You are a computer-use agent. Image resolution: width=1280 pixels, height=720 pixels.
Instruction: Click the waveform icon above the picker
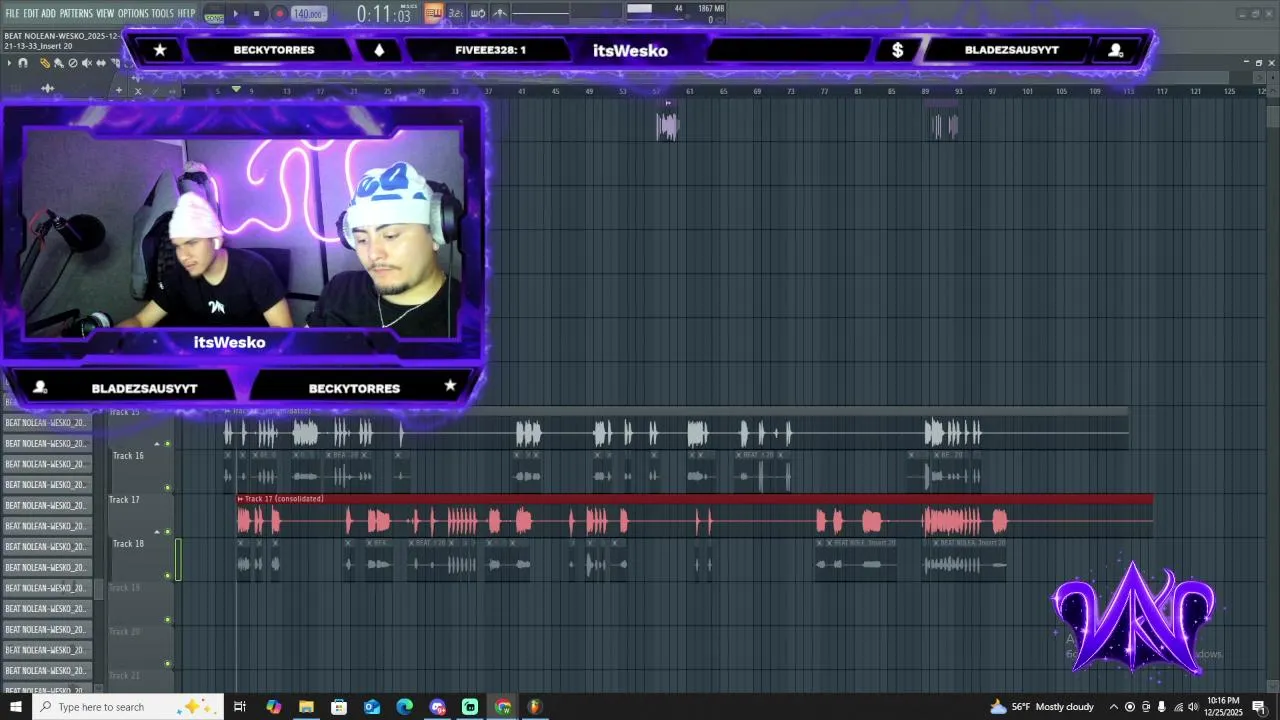(47, 89)
